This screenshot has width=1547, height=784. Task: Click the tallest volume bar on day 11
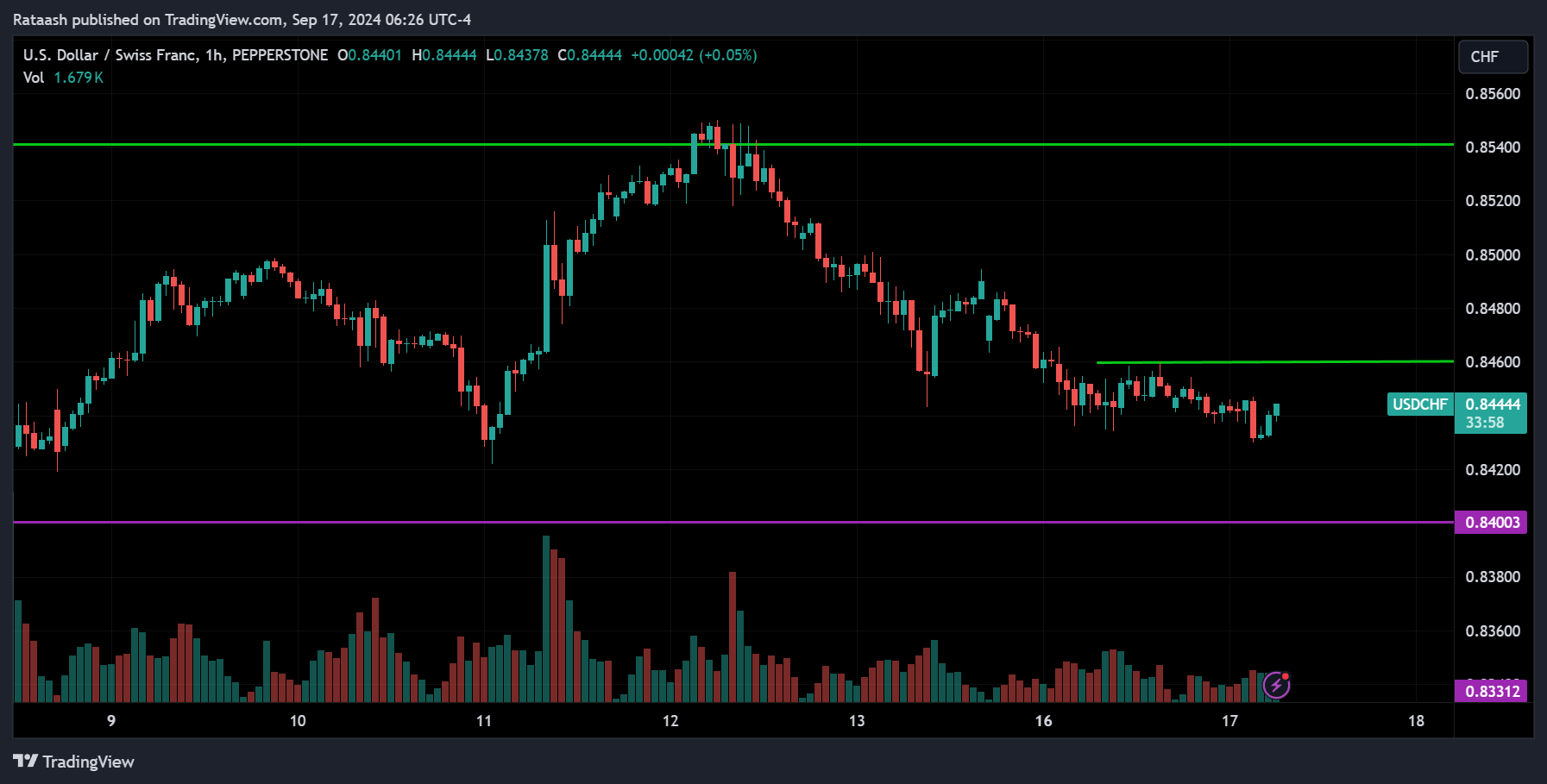coord(546,618)
